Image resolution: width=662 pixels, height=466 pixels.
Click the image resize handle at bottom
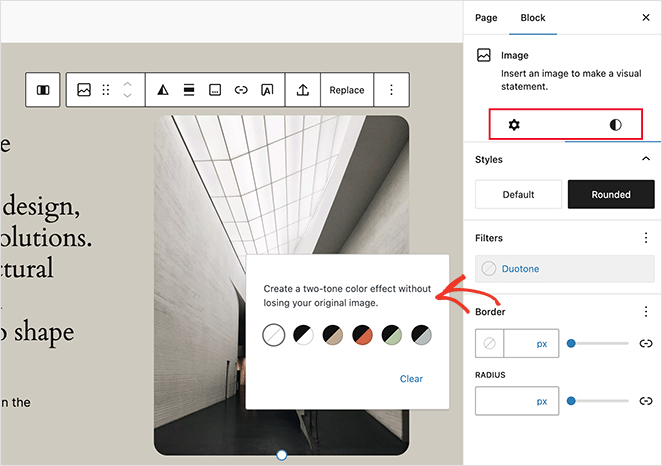[x=282, y=455]
